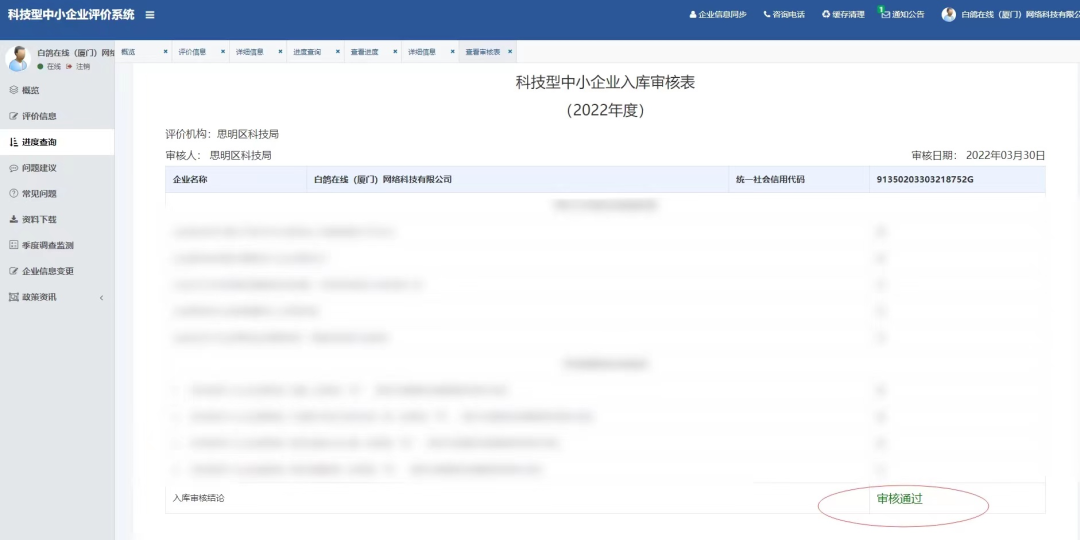
Task: Open 企业信息变更 in the sidebar
Action: click(x=47, y=271)
